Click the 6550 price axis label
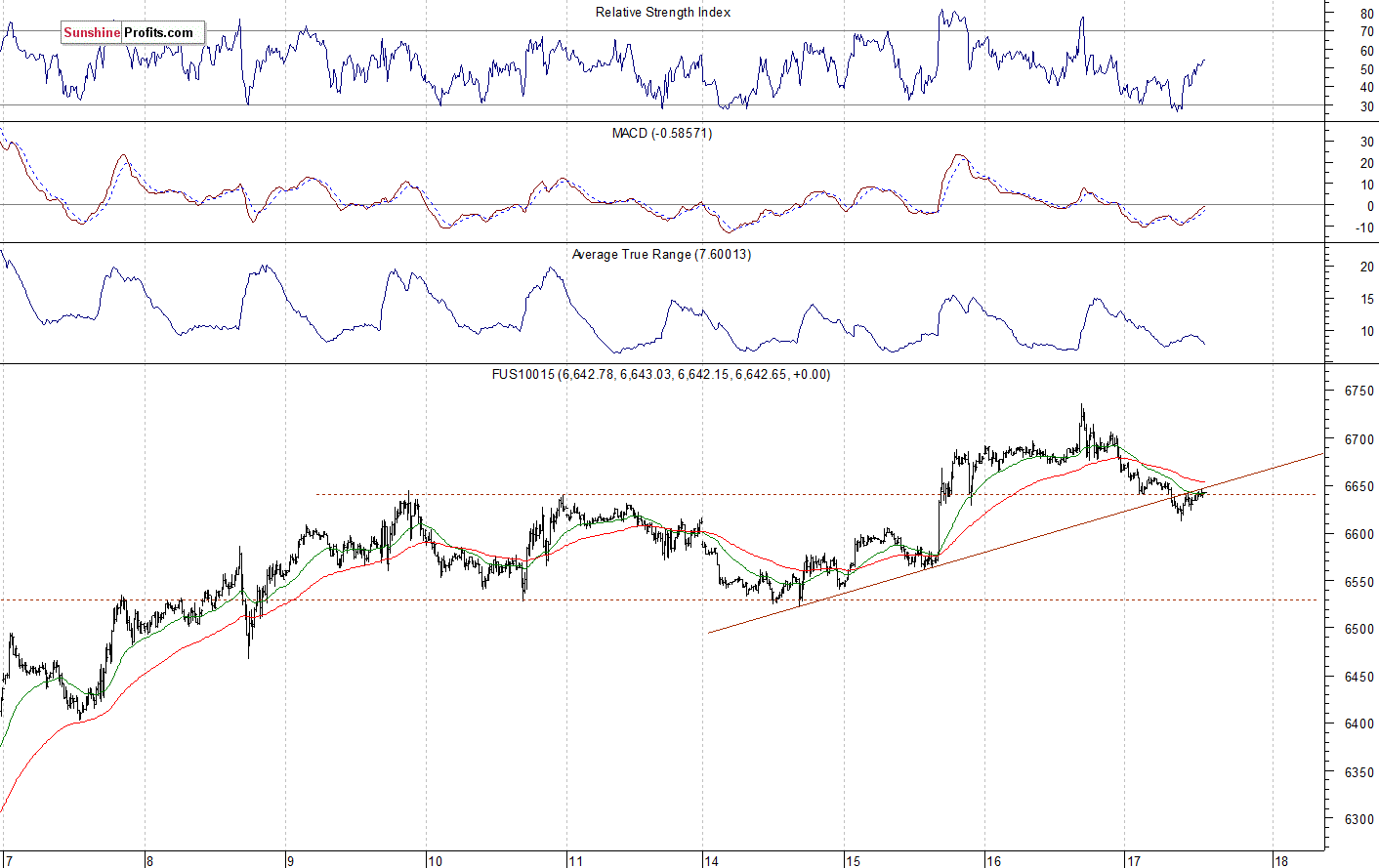The height and width of the screenshot is (868, 1379). [x=1359, y=582]
